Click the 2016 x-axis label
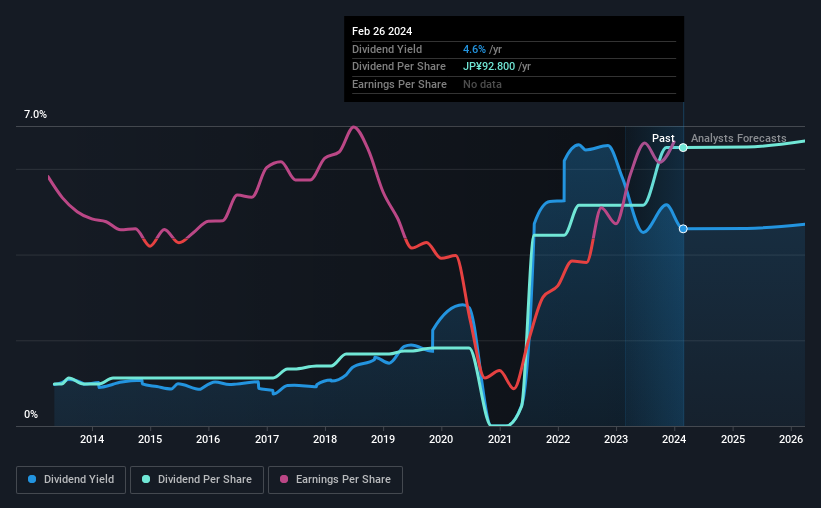 [208, 439]
